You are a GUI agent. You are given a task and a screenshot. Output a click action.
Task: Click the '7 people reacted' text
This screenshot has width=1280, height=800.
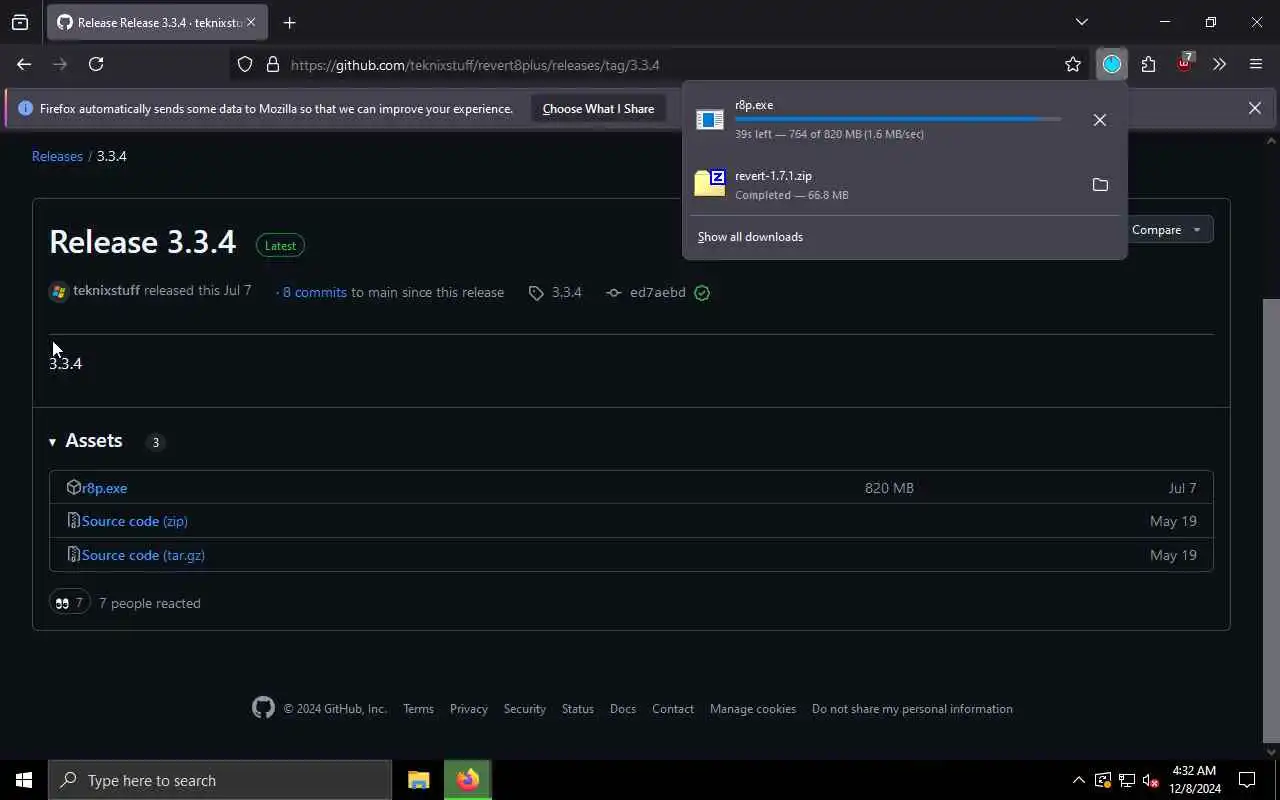150,603
